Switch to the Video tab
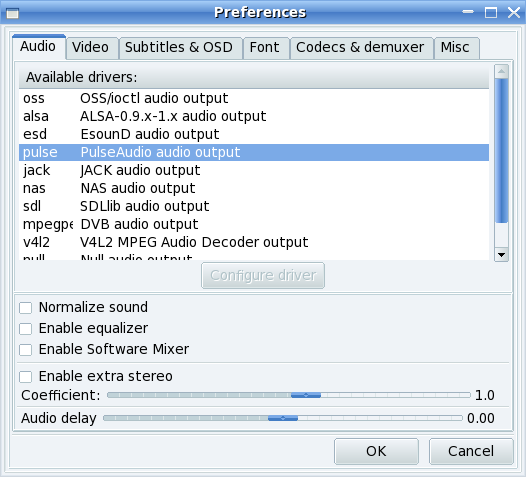Screen dimensions: 526x477 (92, 48)
